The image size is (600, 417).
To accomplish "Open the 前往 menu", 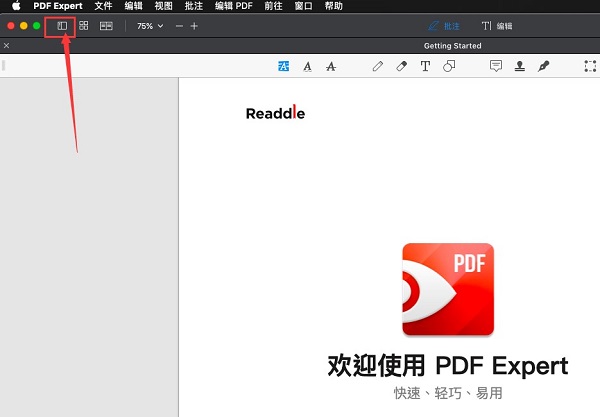I will point(273,6).
